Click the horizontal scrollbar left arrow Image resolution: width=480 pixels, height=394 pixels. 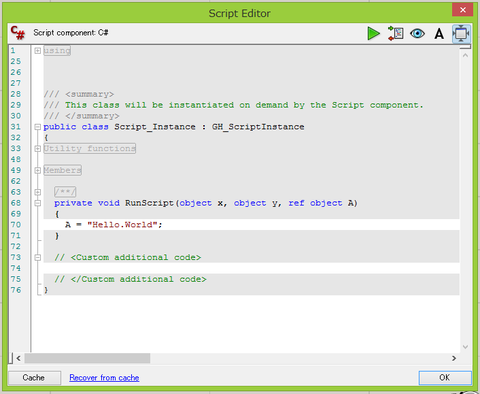(x=18, y=358)
